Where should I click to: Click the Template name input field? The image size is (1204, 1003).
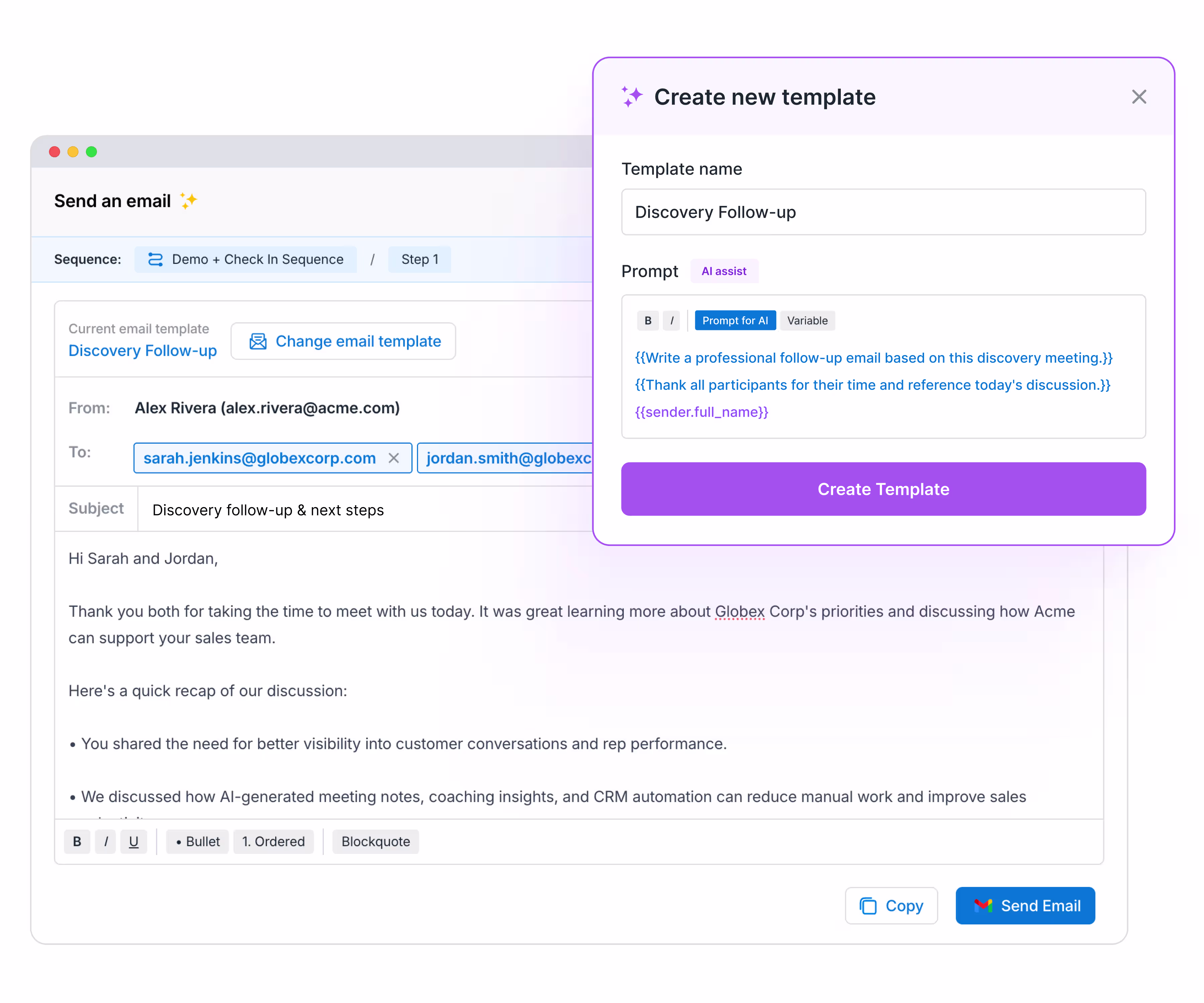click(x=884, y=212)
